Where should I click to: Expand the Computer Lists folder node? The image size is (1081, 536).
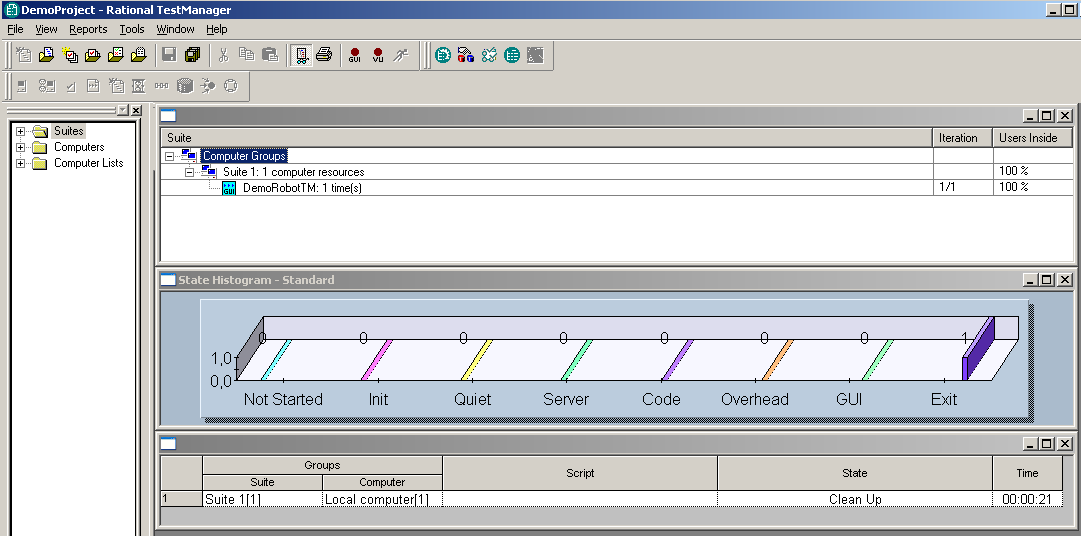click(20, 163)
